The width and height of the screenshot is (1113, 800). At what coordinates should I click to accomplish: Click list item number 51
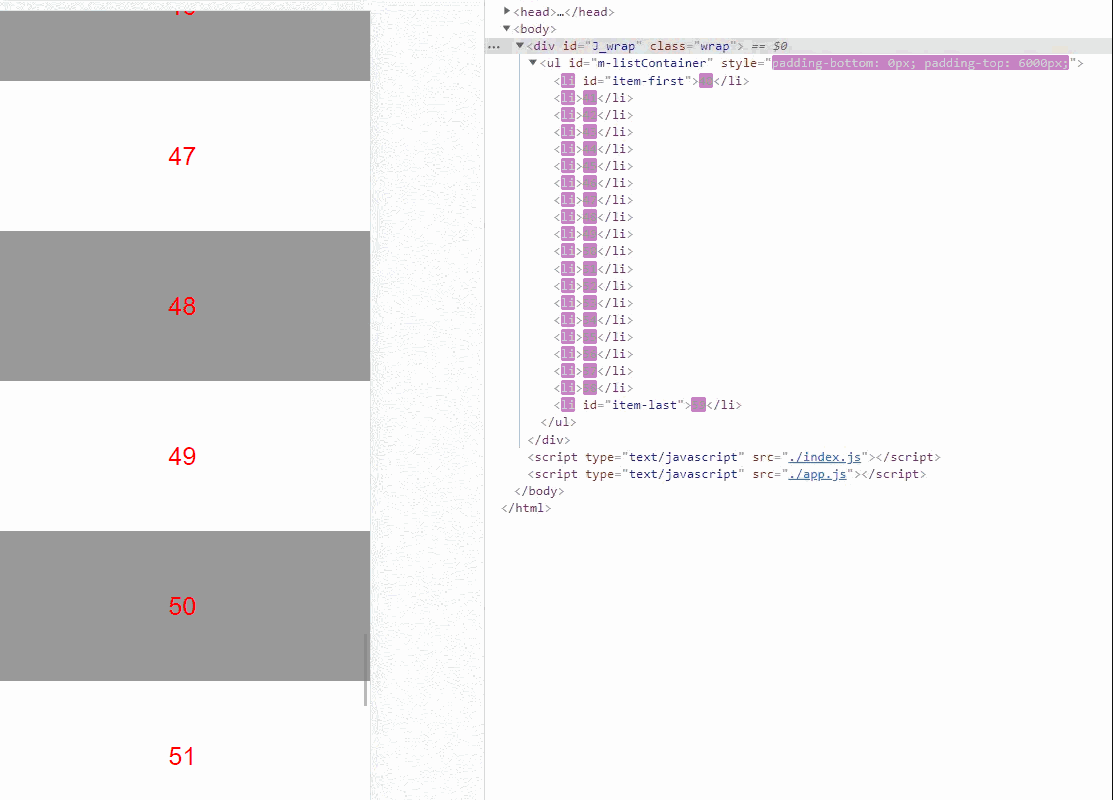tap(185, 740)
